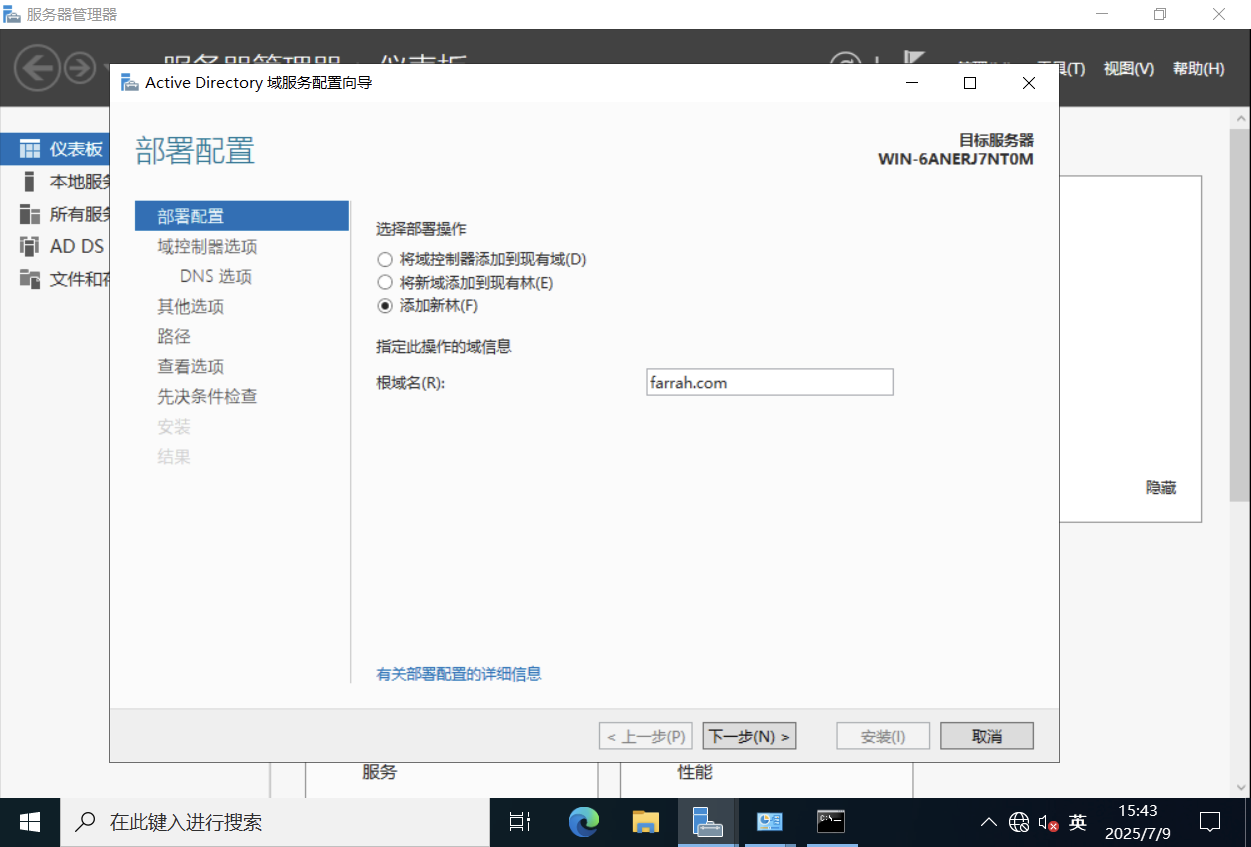Click the 本地服务器 icon in Server Manager sidebar
Image resolution: width=1251 pixels, height=847 pixels.
point(30,182)
